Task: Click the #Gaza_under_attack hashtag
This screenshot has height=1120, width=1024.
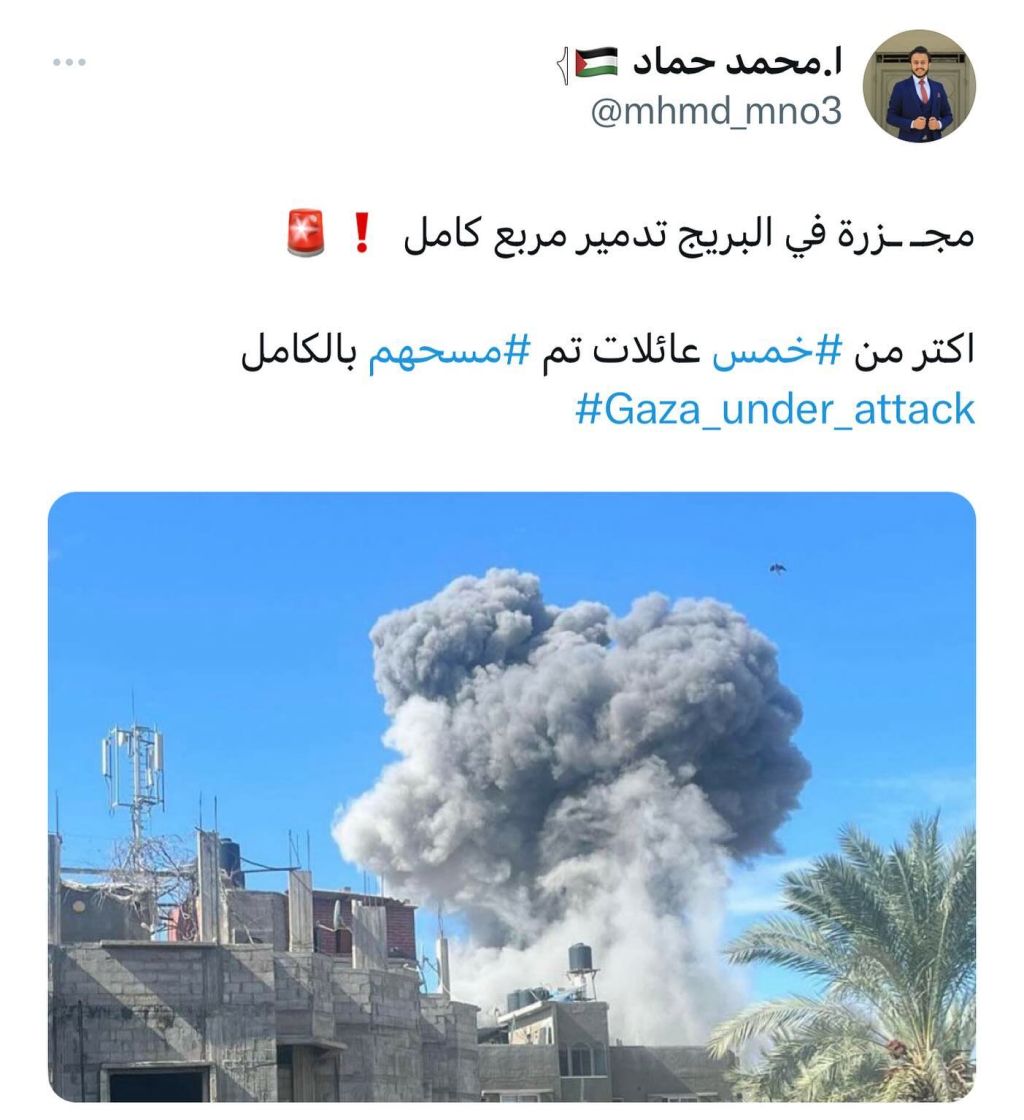Action: 775,409
